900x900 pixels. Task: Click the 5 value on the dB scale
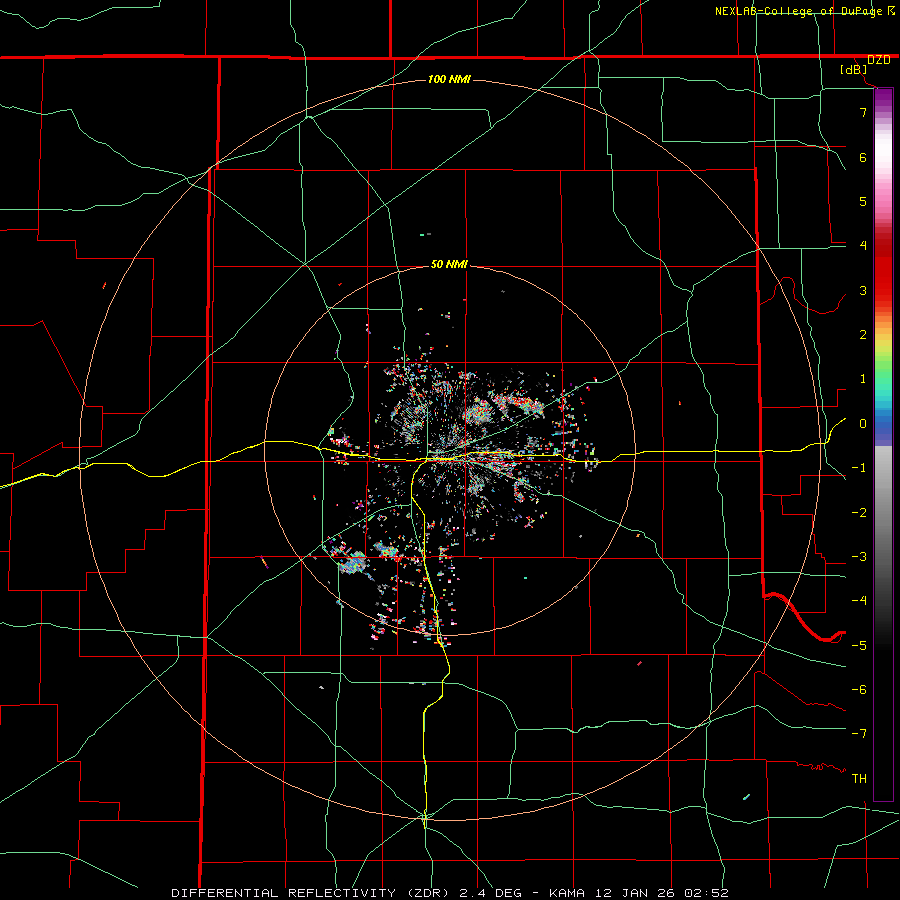pos(863,201)
